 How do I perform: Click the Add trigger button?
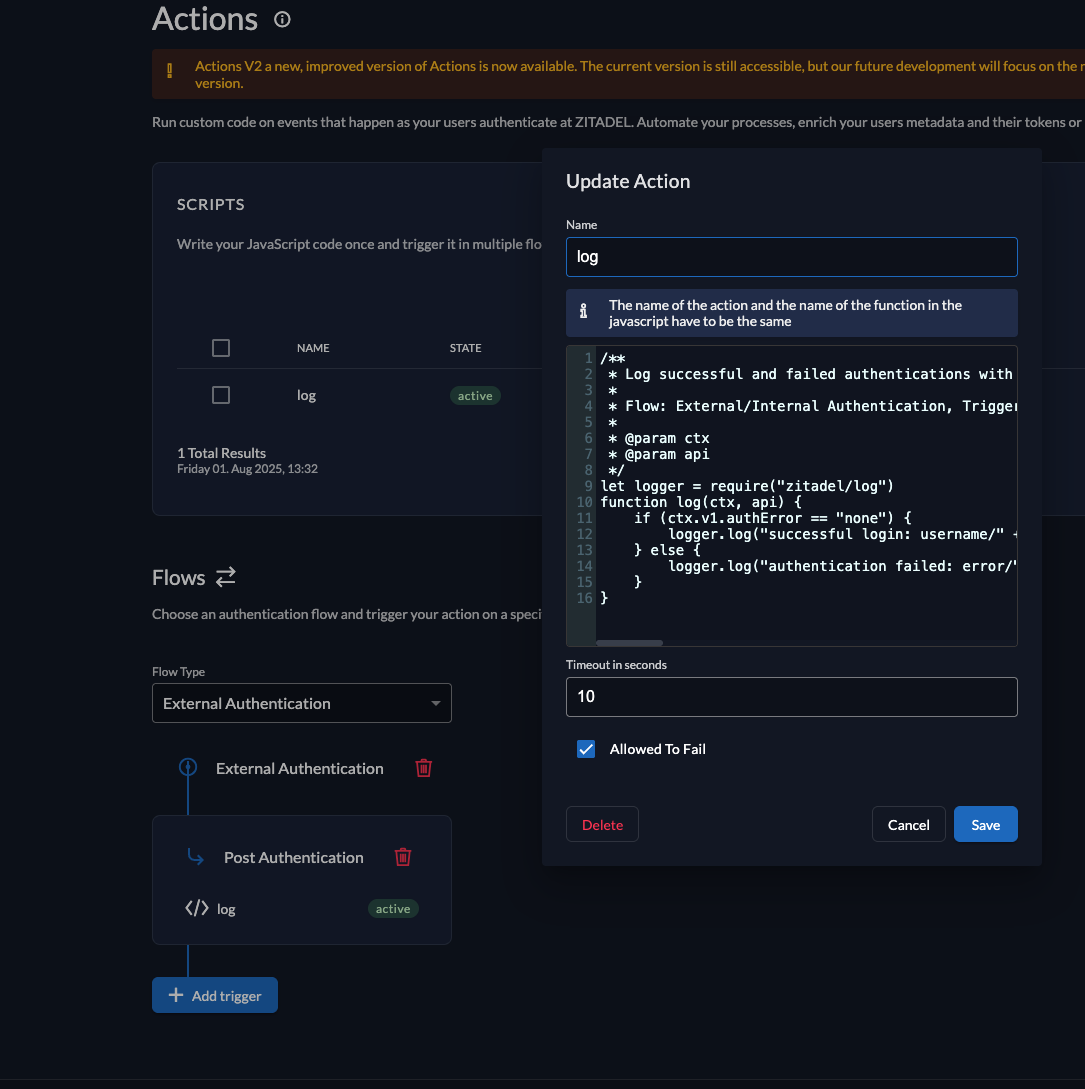[215, 995]
